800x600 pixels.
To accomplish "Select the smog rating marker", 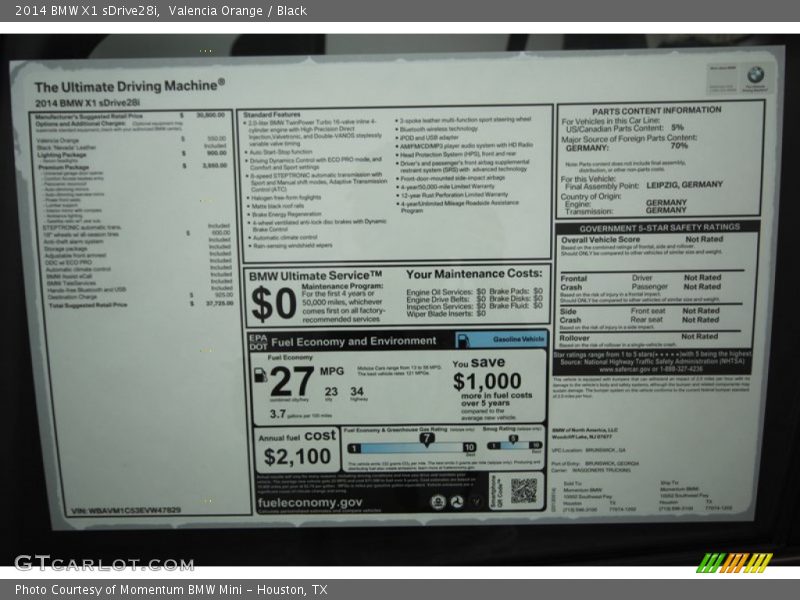I will [513, 439].
